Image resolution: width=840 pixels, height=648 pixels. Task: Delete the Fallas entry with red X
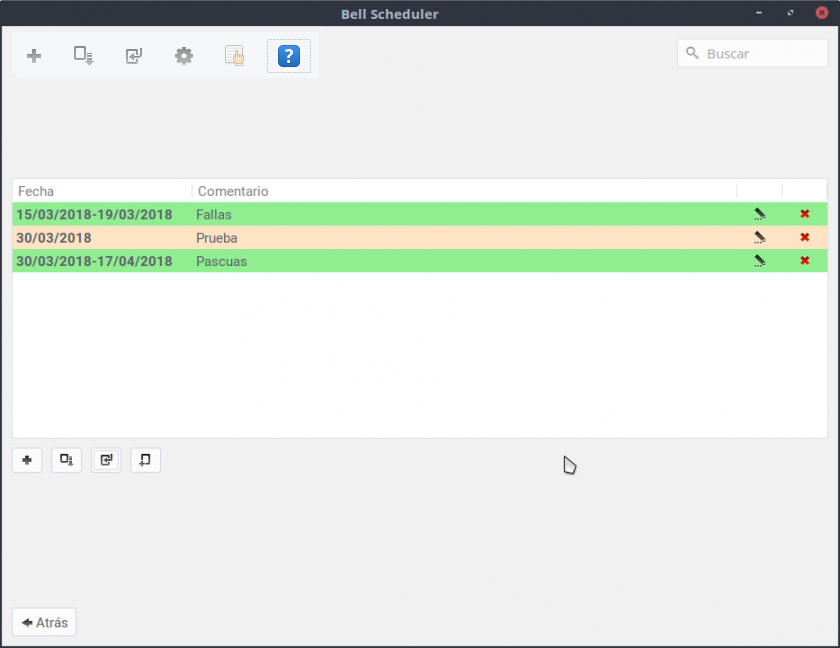pos(805,214)
